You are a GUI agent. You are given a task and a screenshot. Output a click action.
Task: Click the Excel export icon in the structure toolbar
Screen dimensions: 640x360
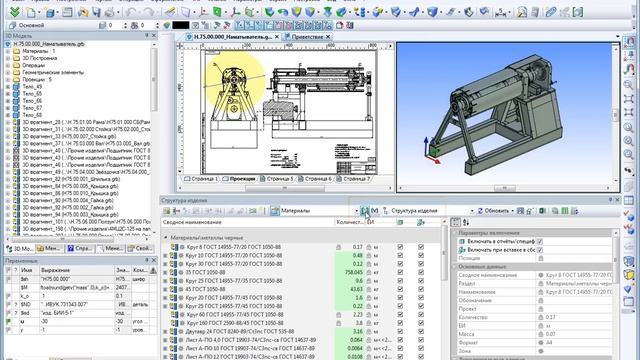pyautogui.click(x=542, y=211)
